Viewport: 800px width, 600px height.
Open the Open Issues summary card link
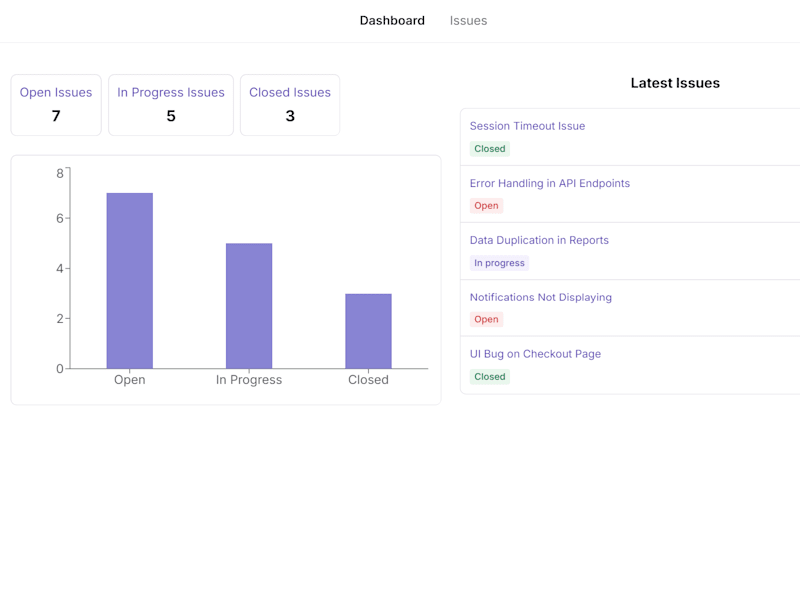click(56, 92)
